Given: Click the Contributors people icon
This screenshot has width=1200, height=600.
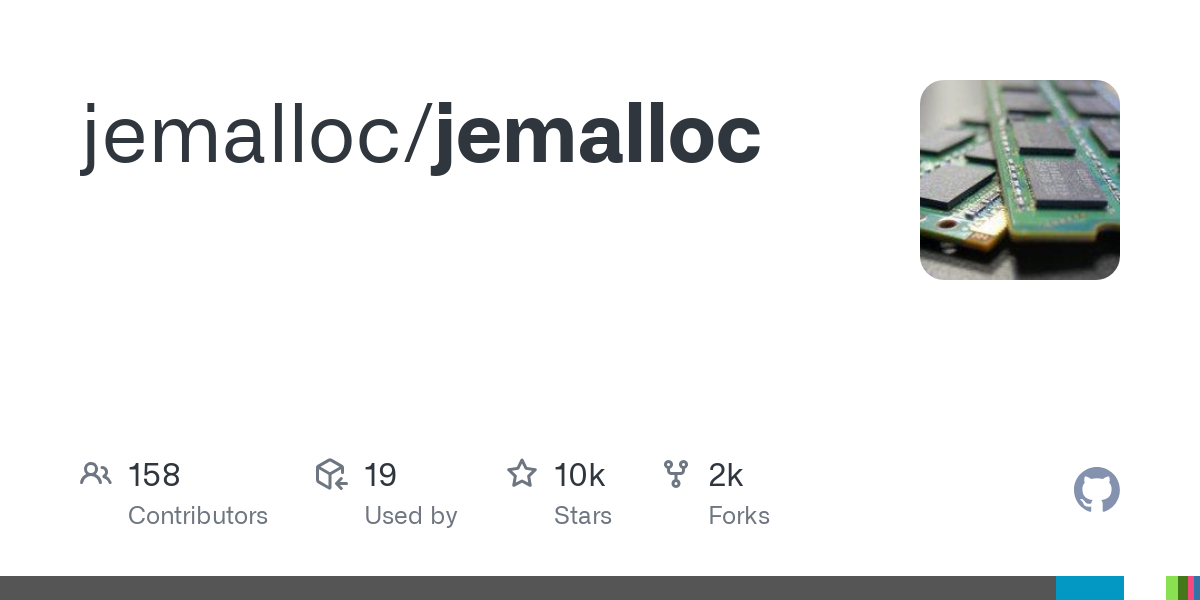Looking at the screenshot, I should click(96, 474).
